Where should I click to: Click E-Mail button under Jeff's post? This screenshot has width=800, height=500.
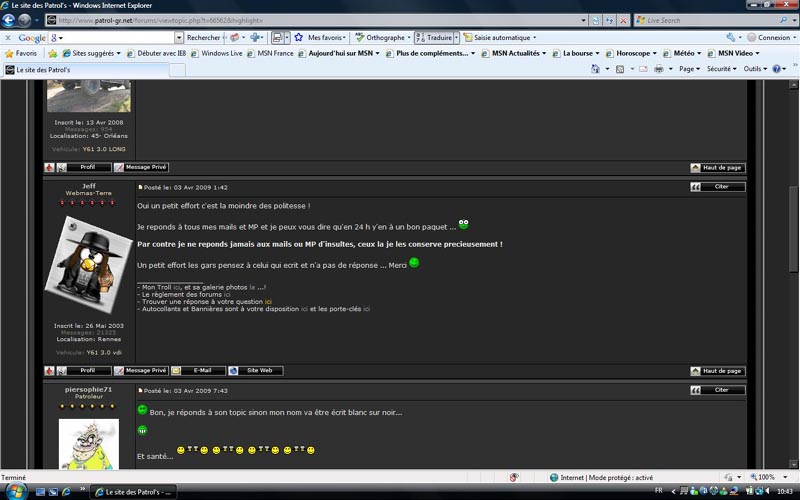(198, 371)
